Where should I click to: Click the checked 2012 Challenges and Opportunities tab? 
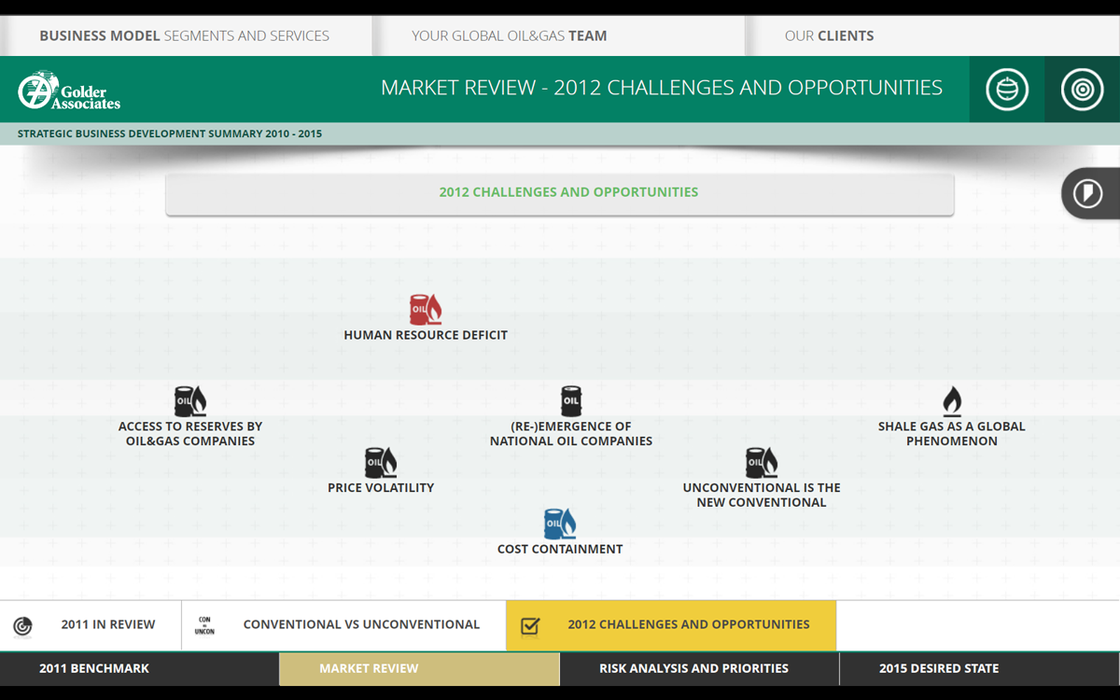(670, 625)
